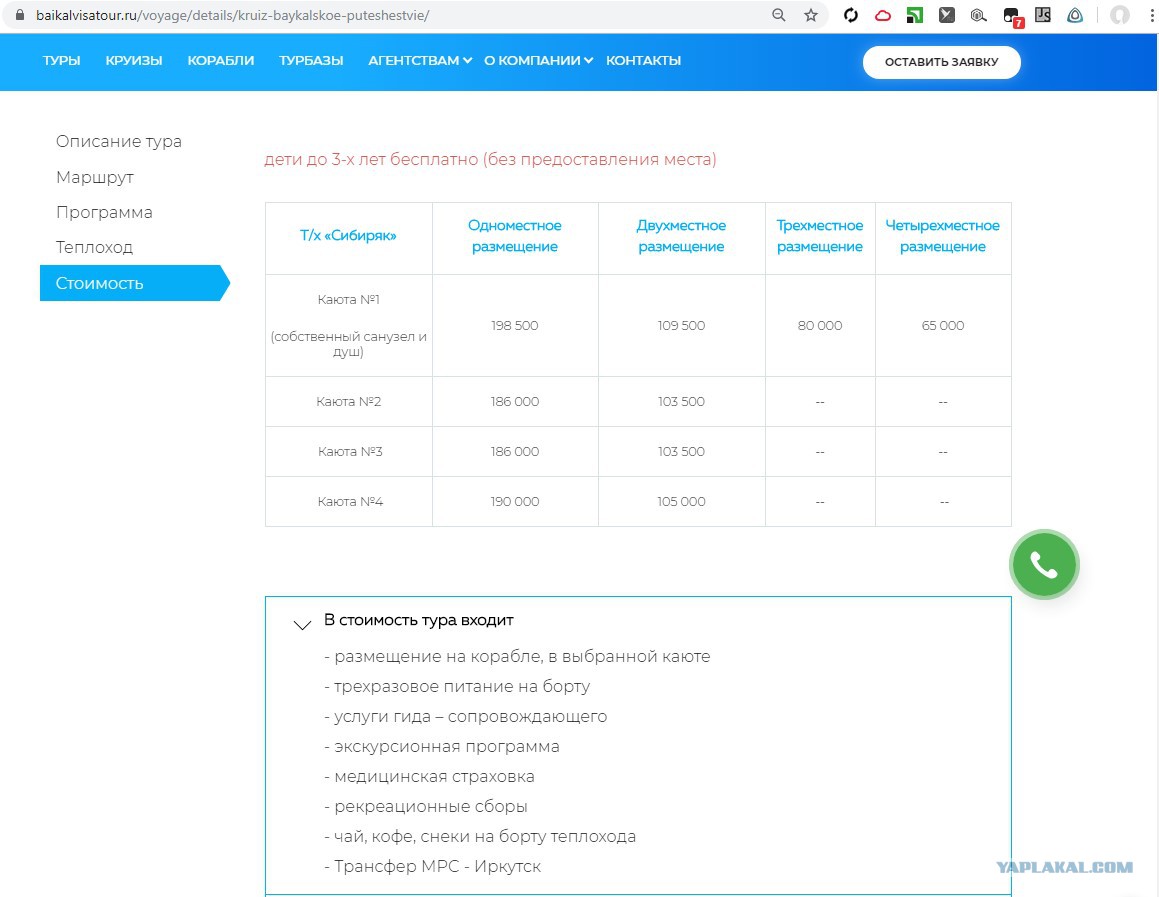Click the cube with magnifier extension icon
Screen dimensions: 1159x897
pyautogui.click(x=979, y=15)
